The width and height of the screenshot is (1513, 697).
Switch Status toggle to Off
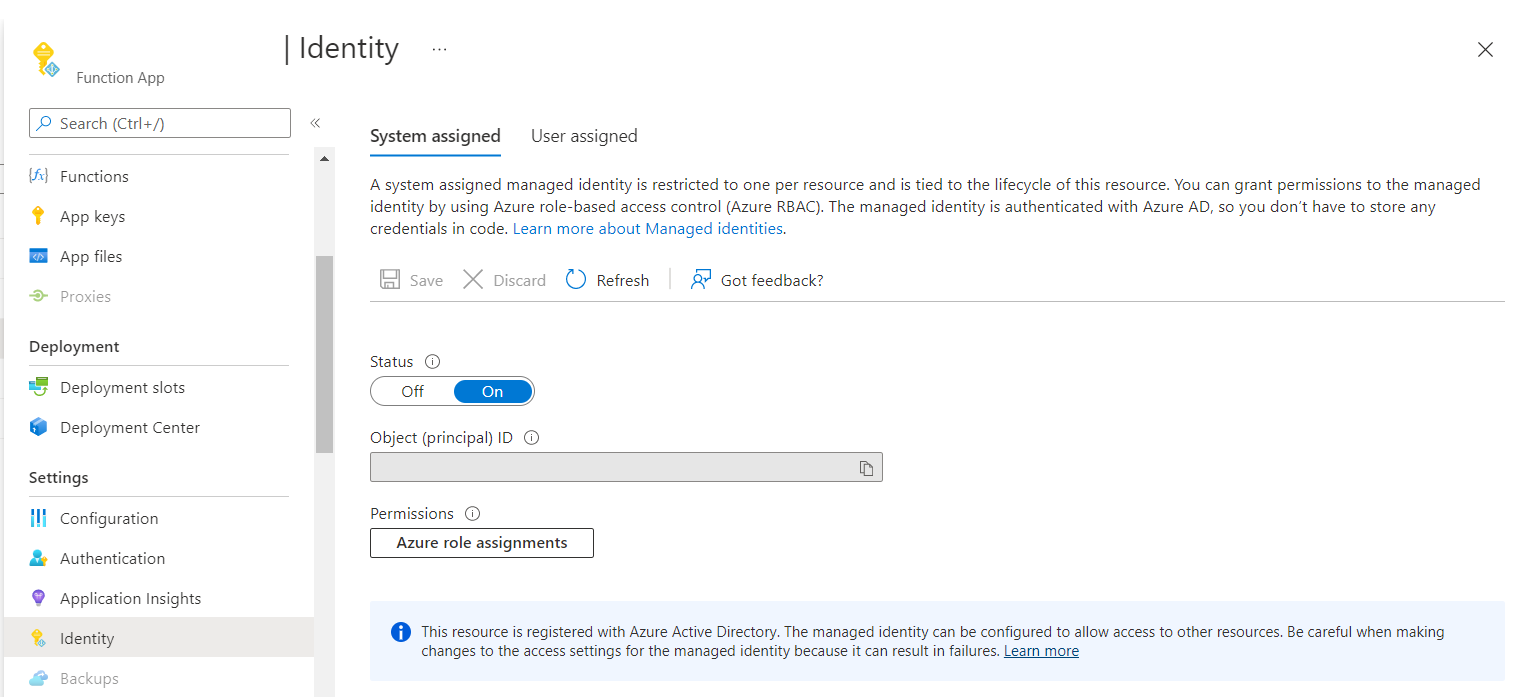(412, 391)
